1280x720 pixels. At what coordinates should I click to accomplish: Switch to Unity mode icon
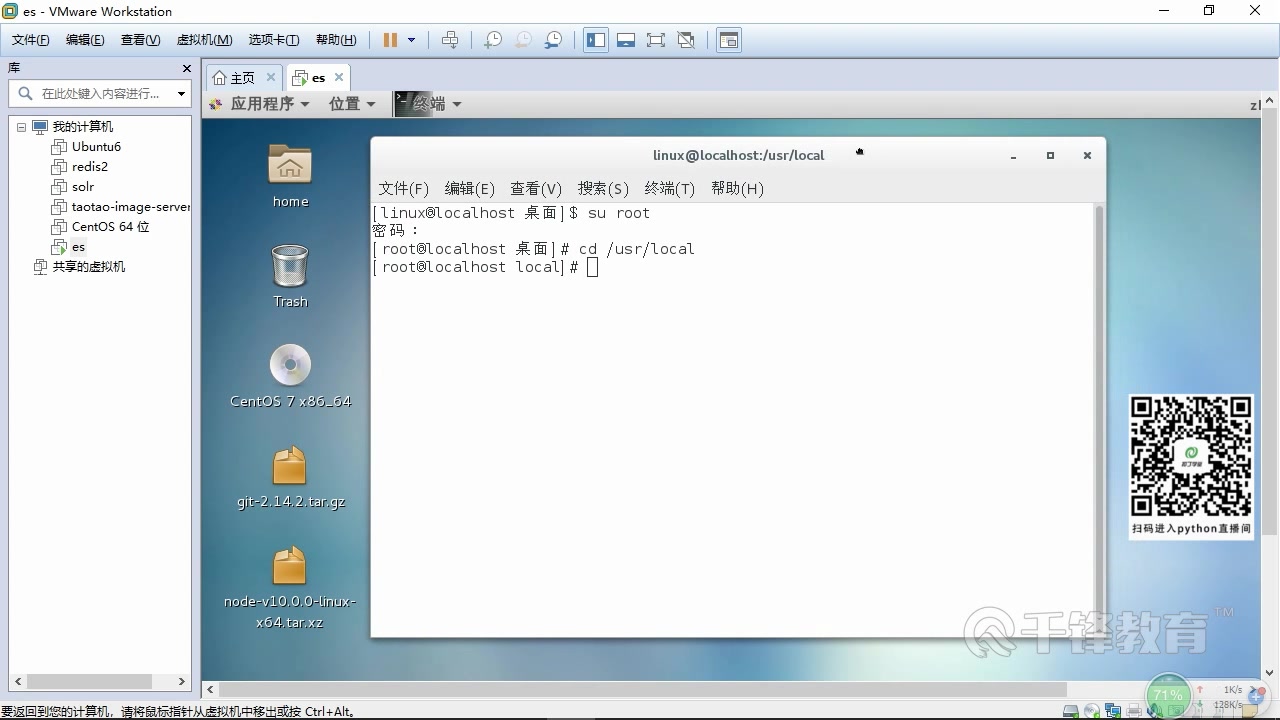686,40
